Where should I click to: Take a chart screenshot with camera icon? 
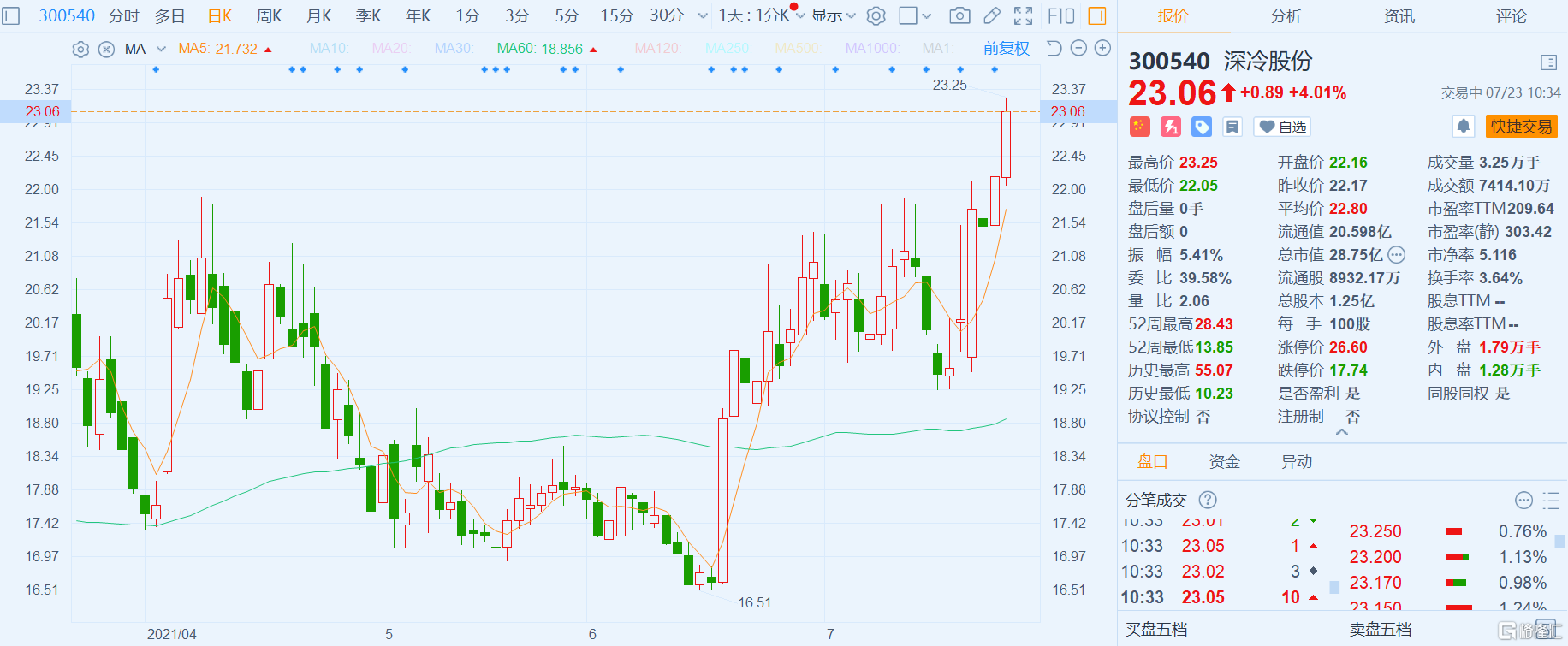(960, 15)
